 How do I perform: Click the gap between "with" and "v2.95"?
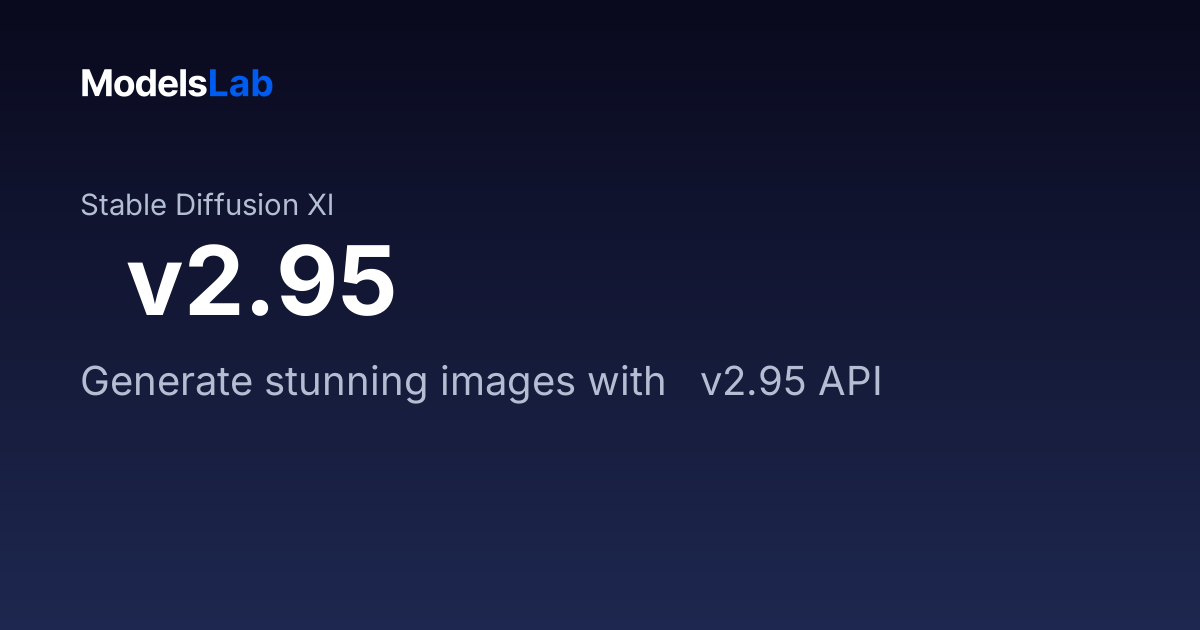tap(684, 382)
